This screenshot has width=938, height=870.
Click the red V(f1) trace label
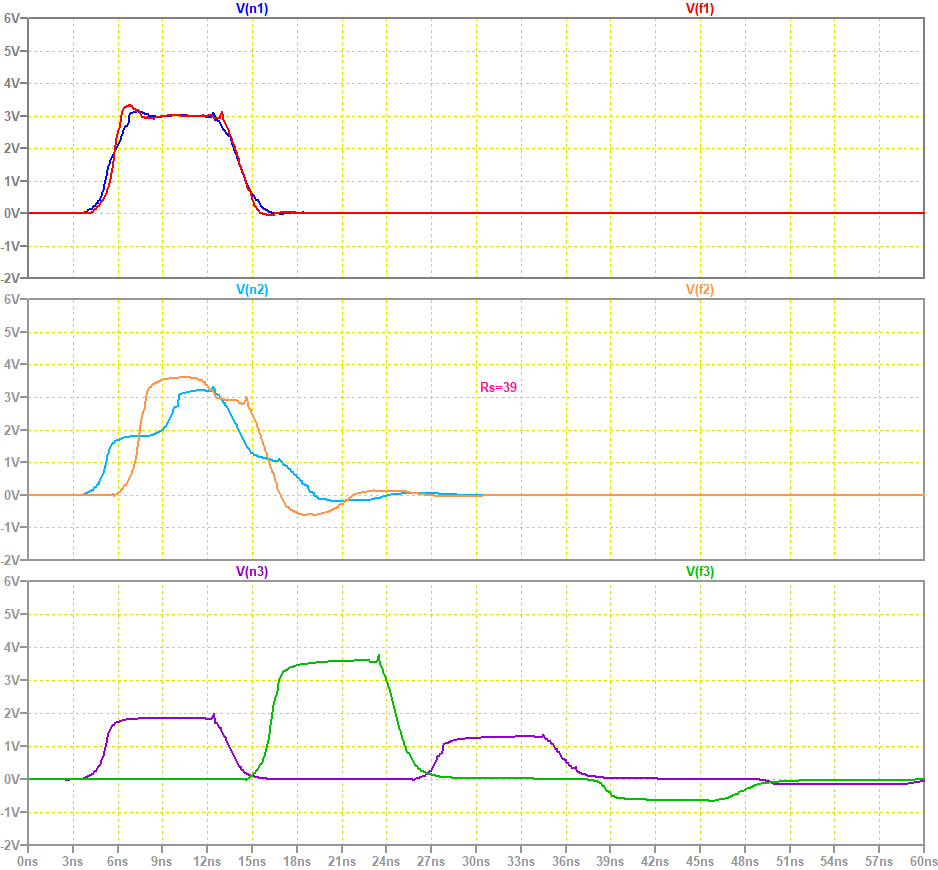tap(699, 8)
